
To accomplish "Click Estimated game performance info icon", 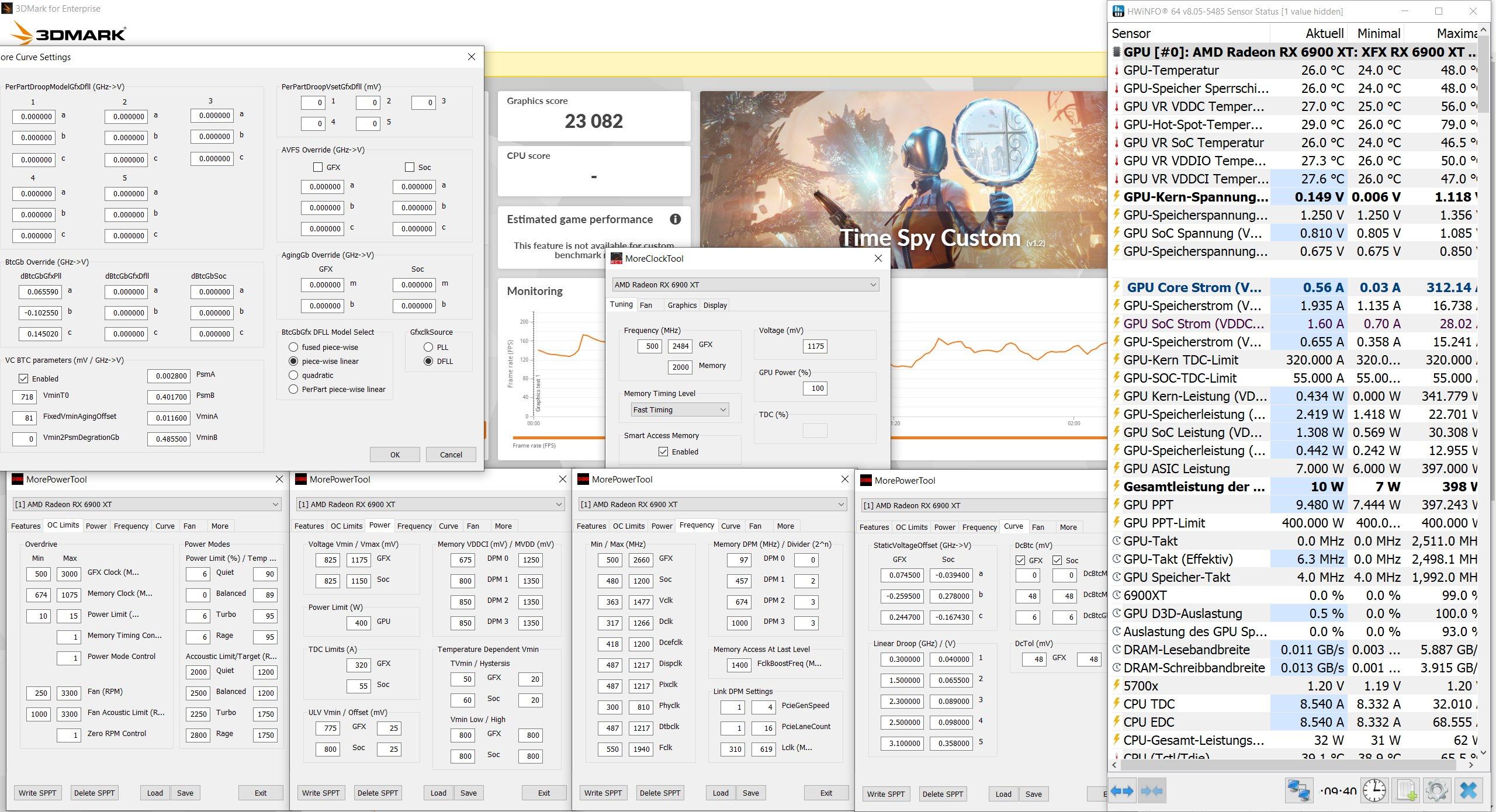I will point(675,219).
